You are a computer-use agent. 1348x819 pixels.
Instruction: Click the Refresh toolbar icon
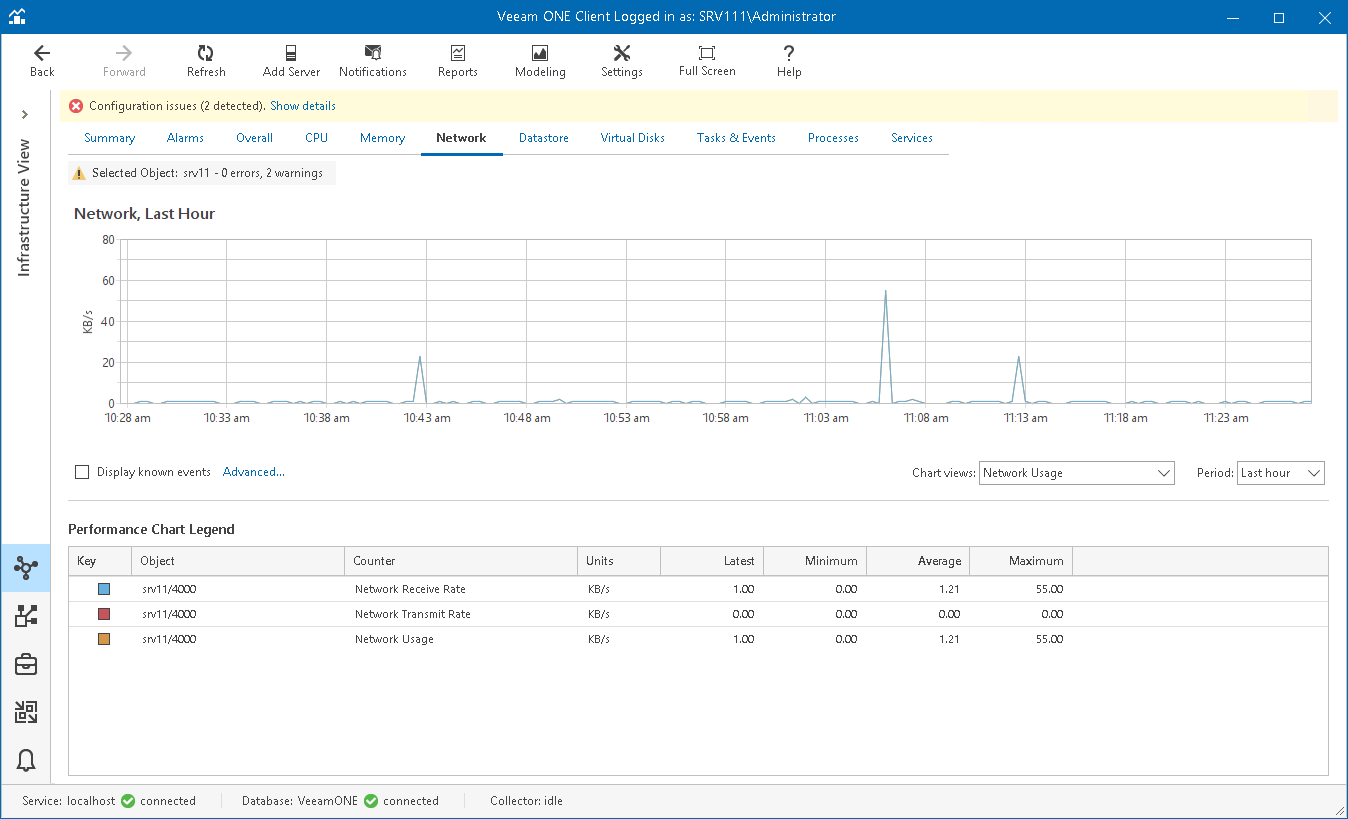point(206,61)
